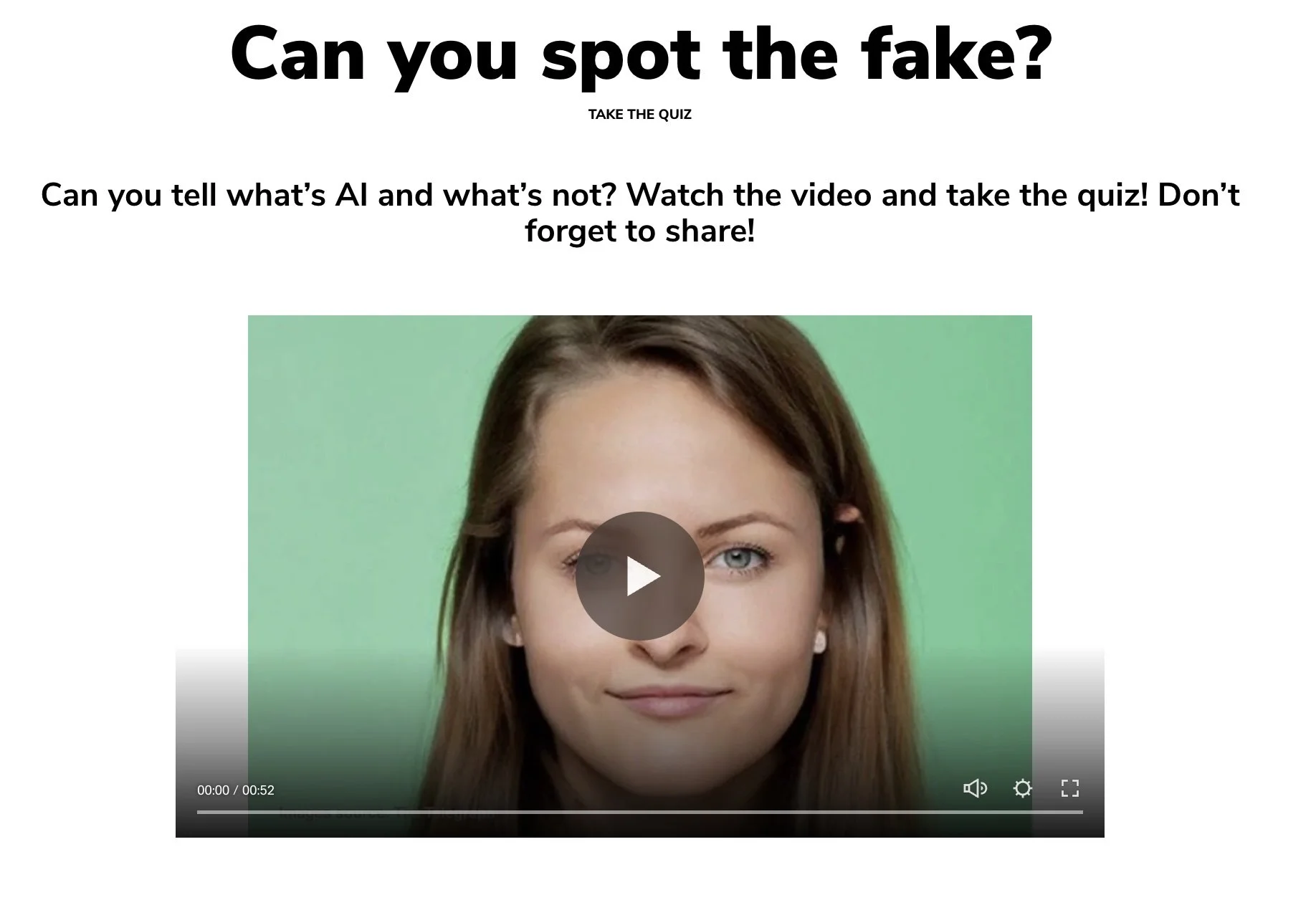The height and width of the screenshot is (900, 1316).
Task: Mute the video using the speaker icon
Action: click(975, 789)
